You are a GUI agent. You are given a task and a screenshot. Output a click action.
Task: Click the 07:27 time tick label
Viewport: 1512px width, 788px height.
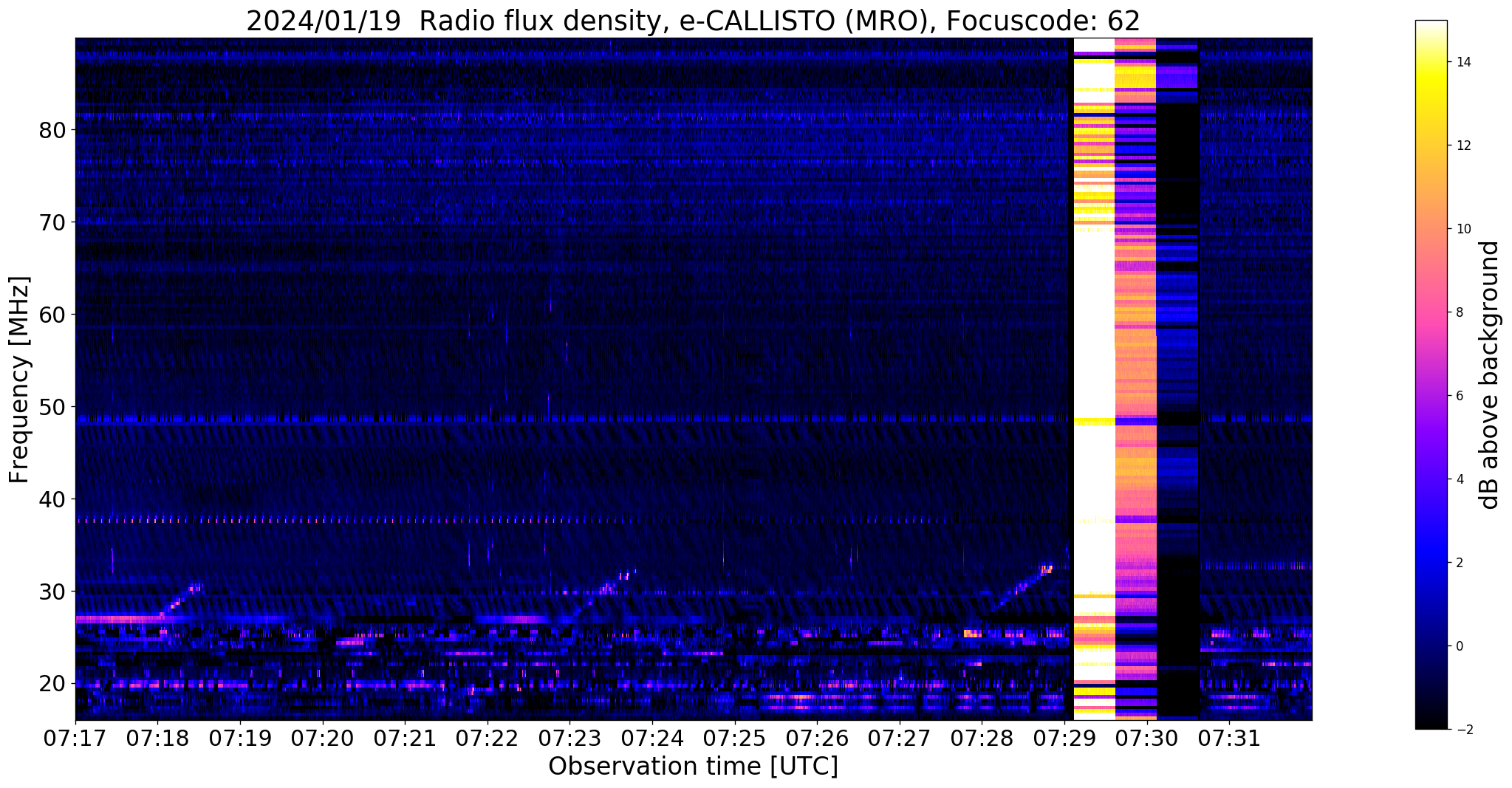point(900,738)
